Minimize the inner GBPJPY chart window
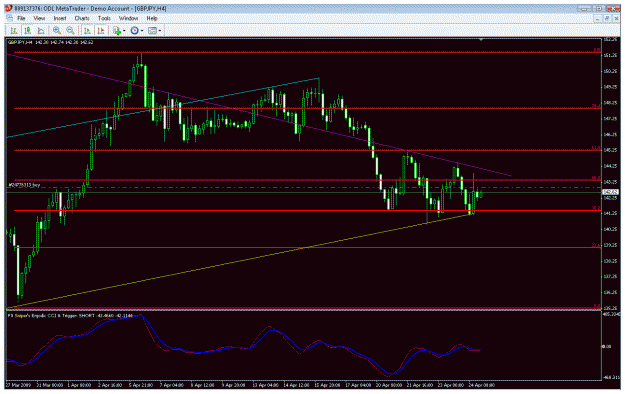 597,18
